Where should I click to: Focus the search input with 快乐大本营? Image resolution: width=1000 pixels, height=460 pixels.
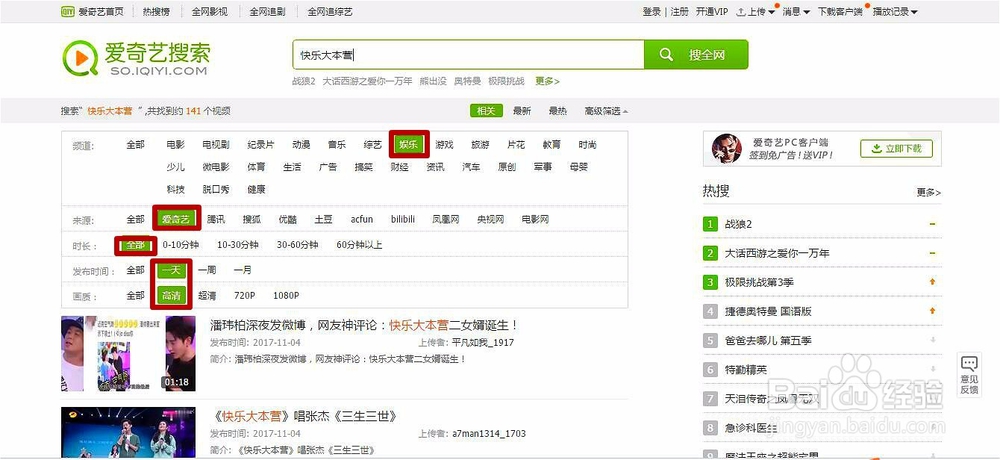[468, 55]
